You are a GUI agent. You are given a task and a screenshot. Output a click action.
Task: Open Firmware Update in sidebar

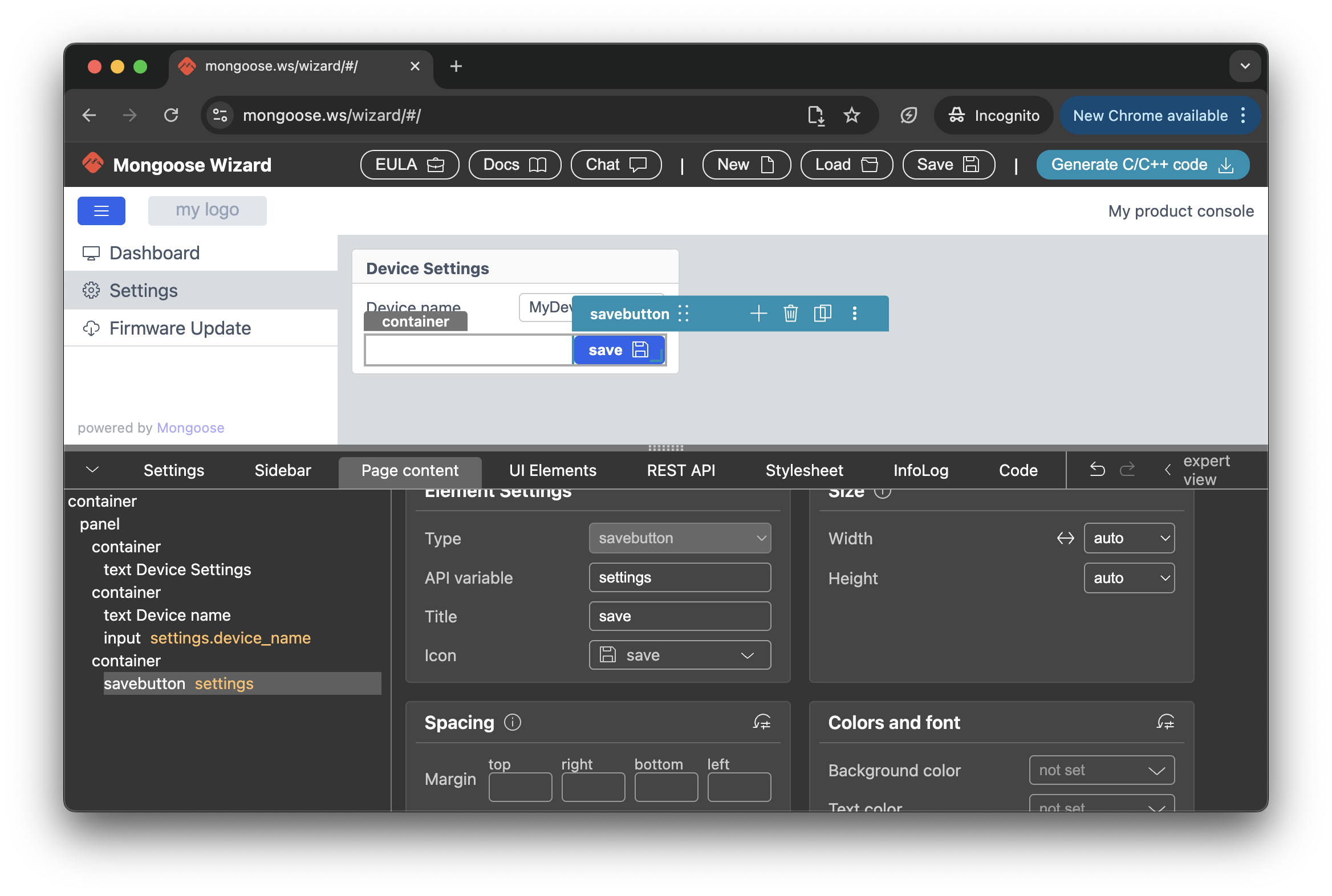pyautogui.click(x=200, y=328)
